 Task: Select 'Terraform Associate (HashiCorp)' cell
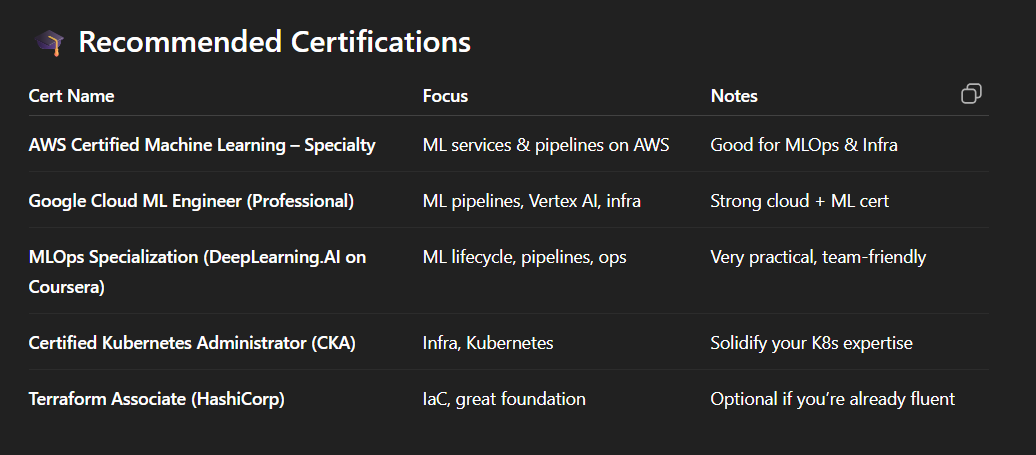(x=157, y=399)
